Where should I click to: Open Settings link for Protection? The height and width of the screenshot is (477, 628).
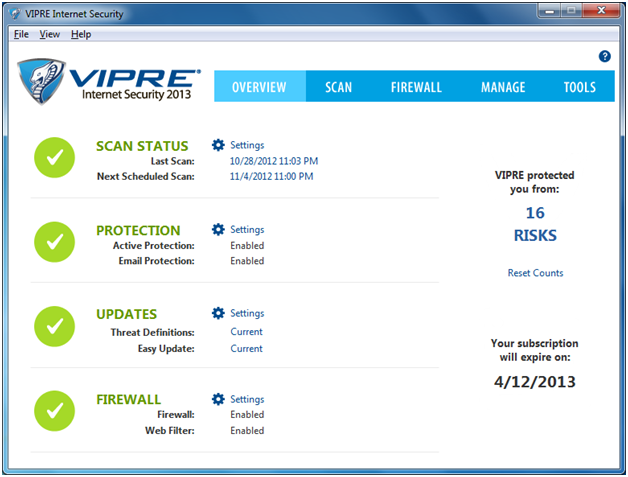click(x=247, y=230)
